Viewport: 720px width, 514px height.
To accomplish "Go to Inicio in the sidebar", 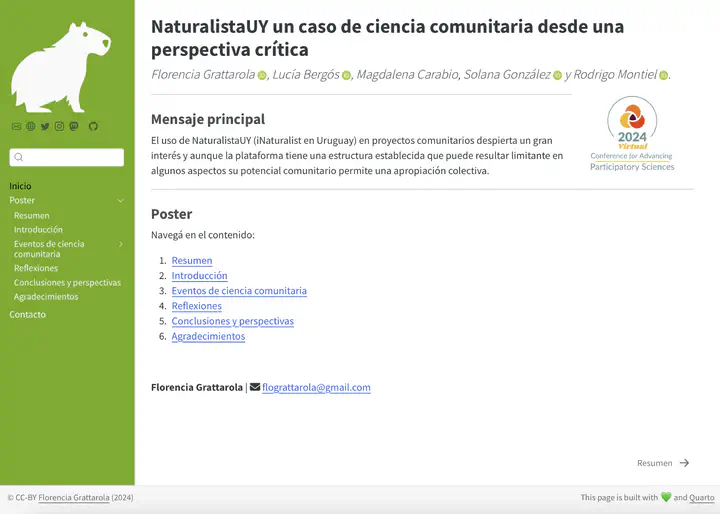I will [20, 186].
